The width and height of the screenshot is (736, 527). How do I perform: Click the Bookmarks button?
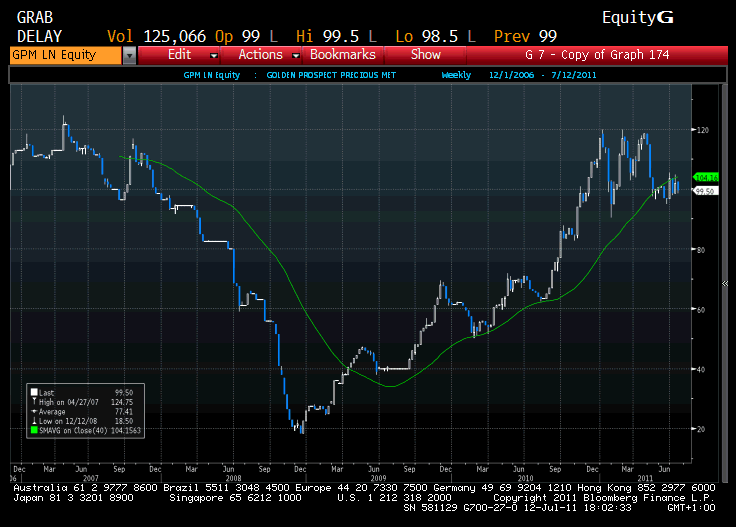coord(342,55)
